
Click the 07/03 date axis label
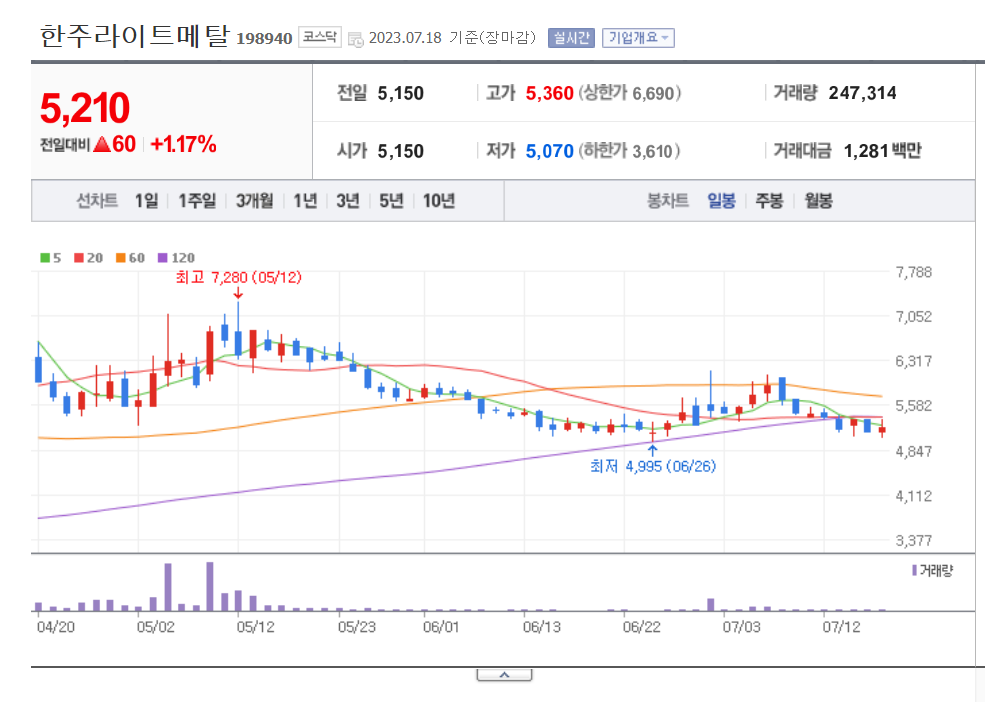coord(741,627)
